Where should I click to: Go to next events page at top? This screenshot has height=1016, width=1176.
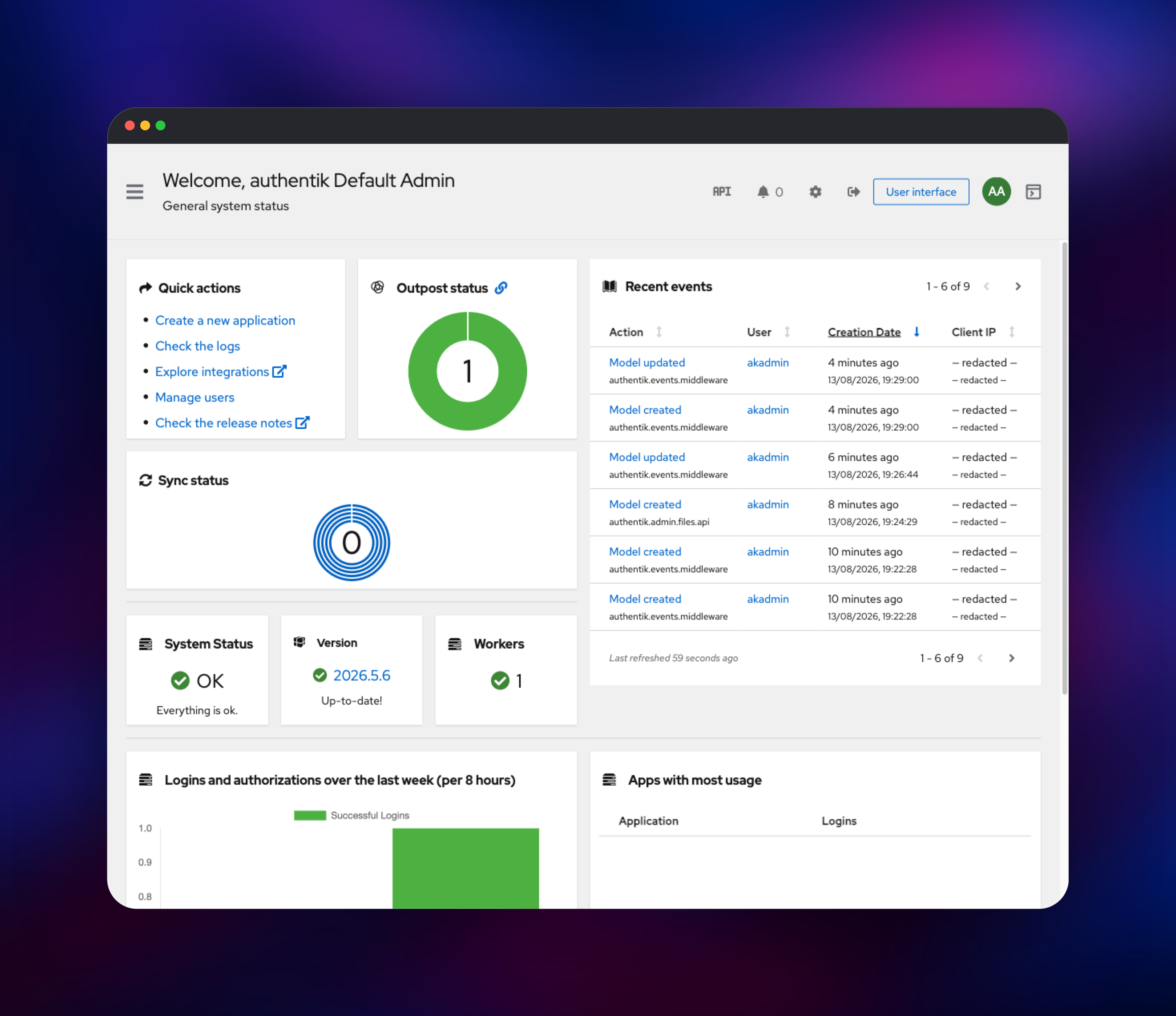[1018, 286]
